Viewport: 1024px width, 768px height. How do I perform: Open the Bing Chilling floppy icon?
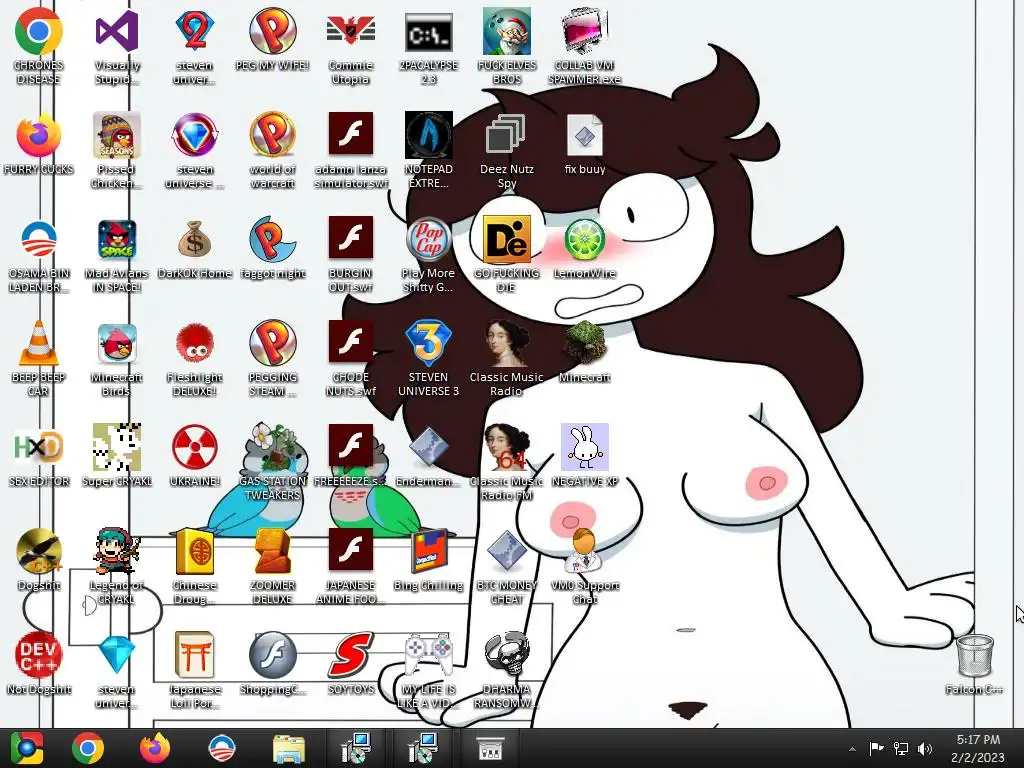[x=428, y=551]
